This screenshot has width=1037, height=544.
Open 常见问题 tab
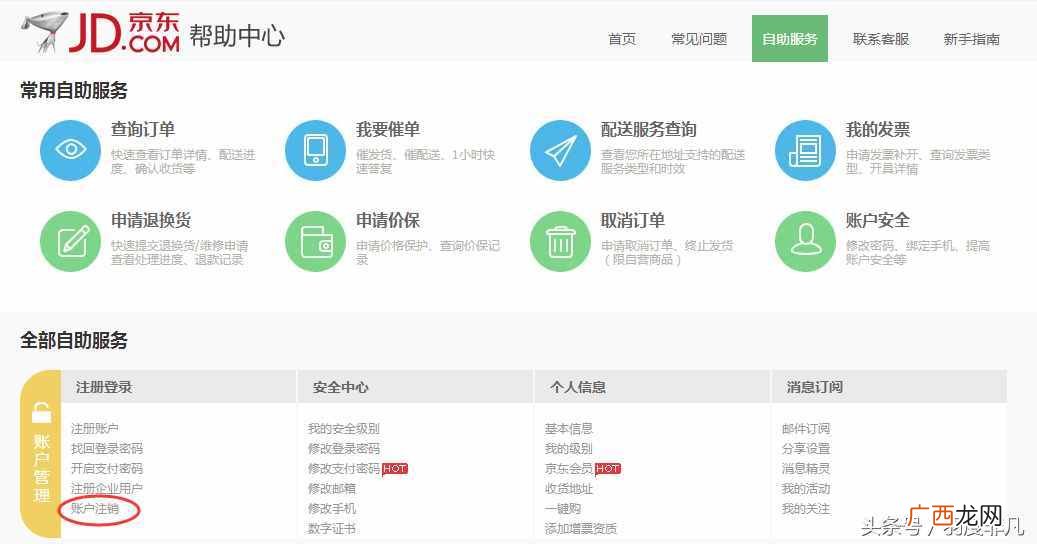699,39
